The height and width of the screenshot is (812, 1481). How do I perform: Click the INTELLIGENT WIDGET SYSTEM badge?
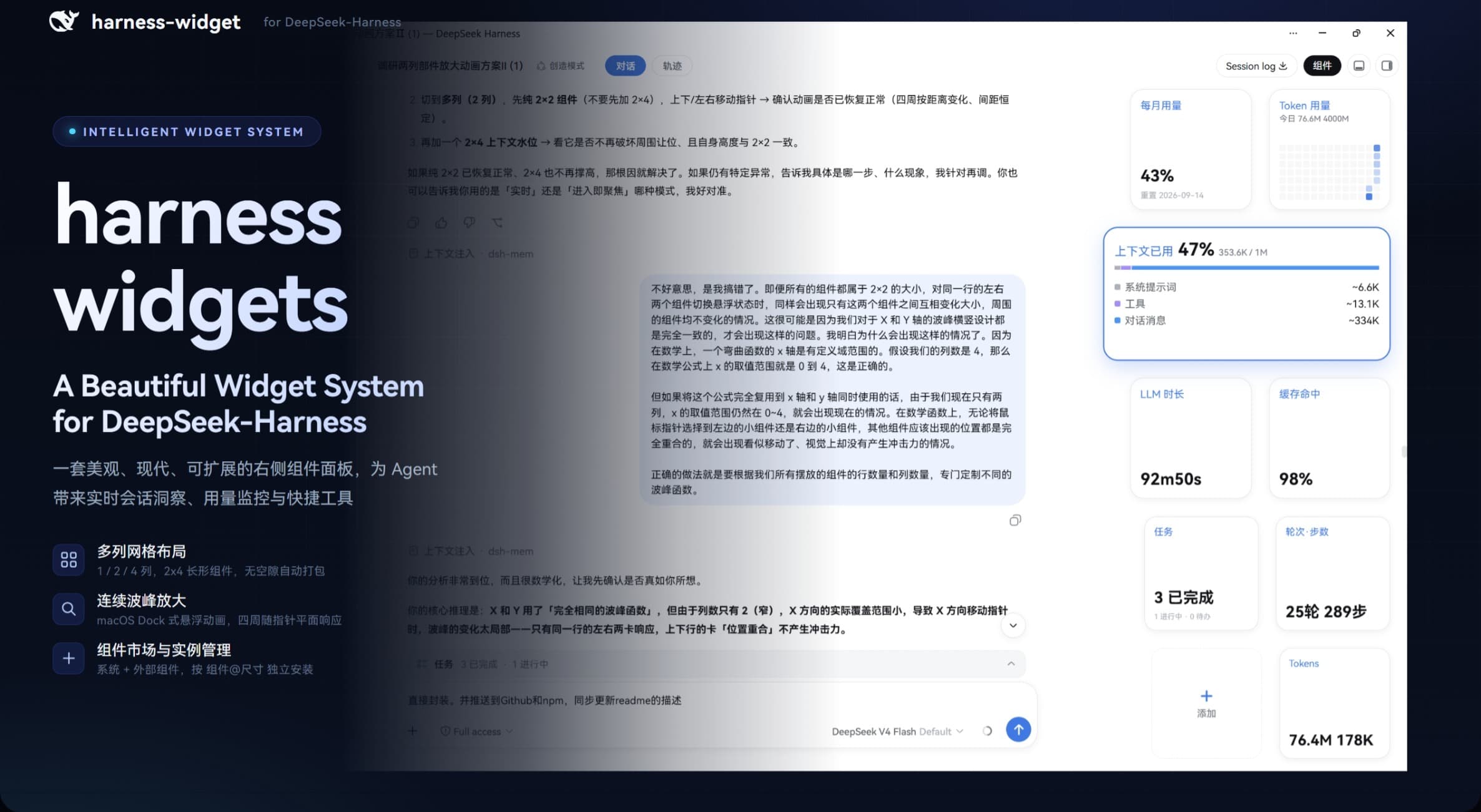187,132
